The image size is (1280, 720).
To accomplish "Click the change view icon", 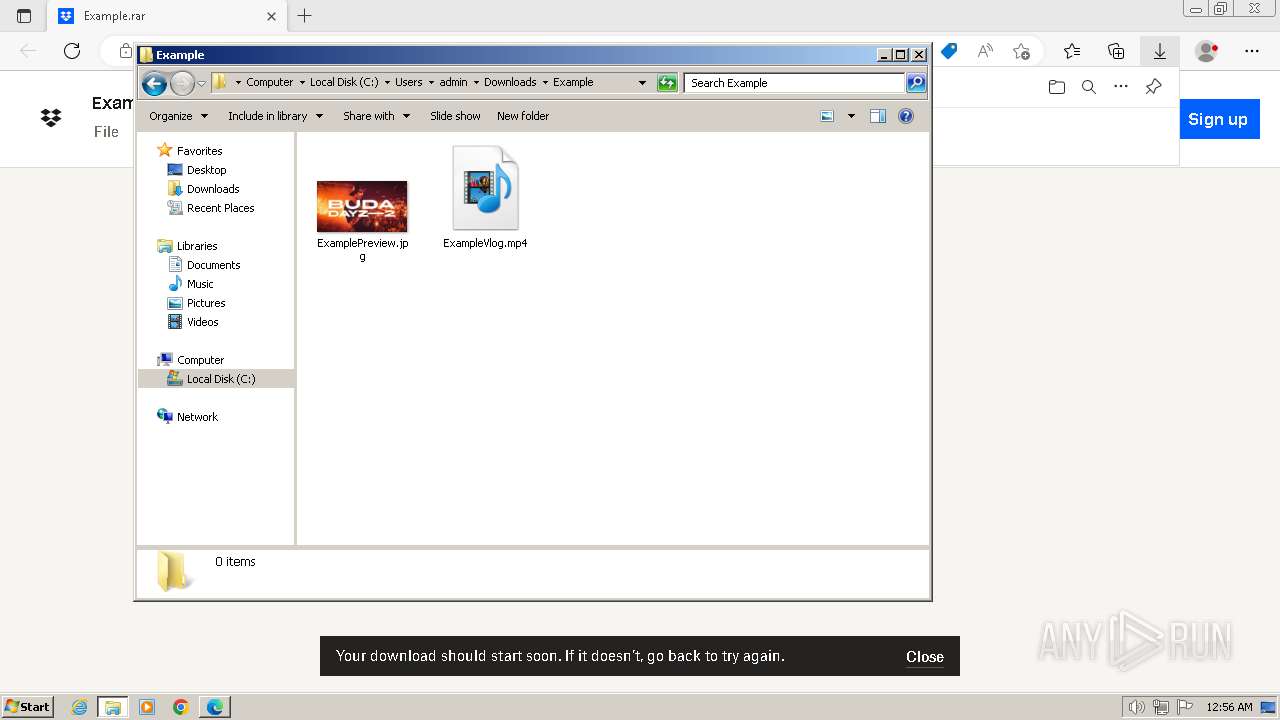I will click(827, 116).
